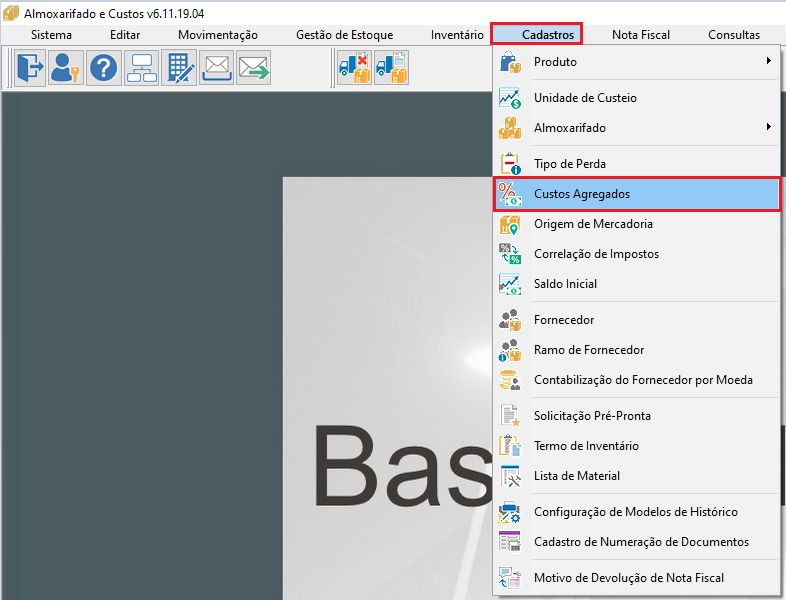The width and height of the screenshot is (786, 600).
Task: Open Lista de Material entry
Action: (637, 476)
